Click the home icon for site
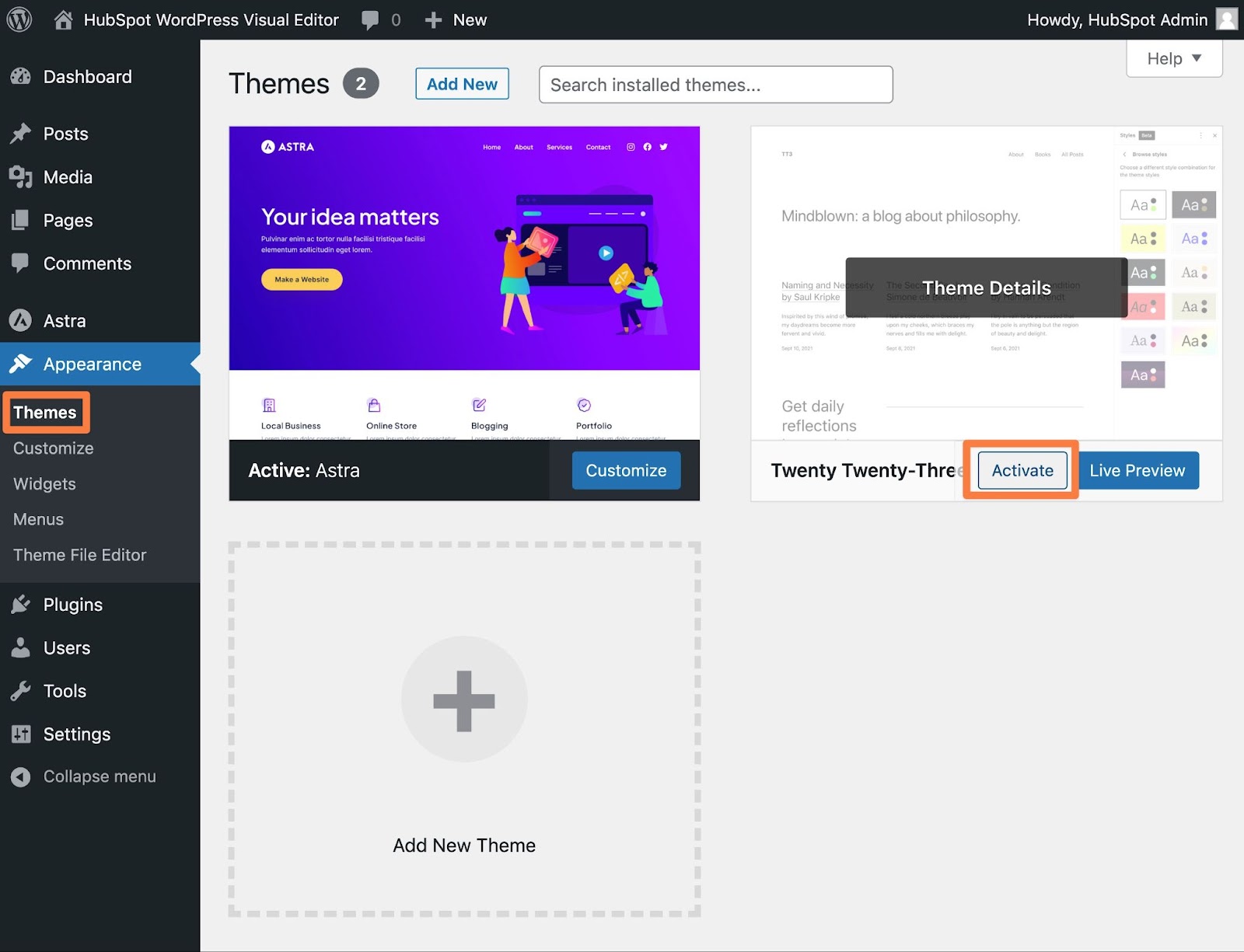The height and width of the screenshot is (952, 1244). [64, 19]
